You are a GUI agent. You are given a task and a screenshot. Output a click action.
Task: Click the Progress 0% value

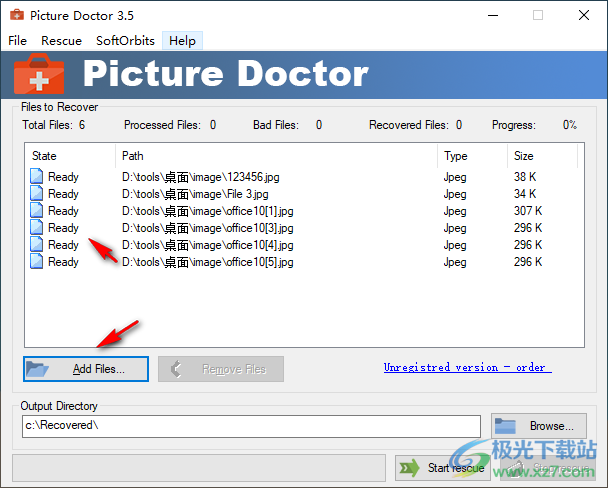coord(570,125)
